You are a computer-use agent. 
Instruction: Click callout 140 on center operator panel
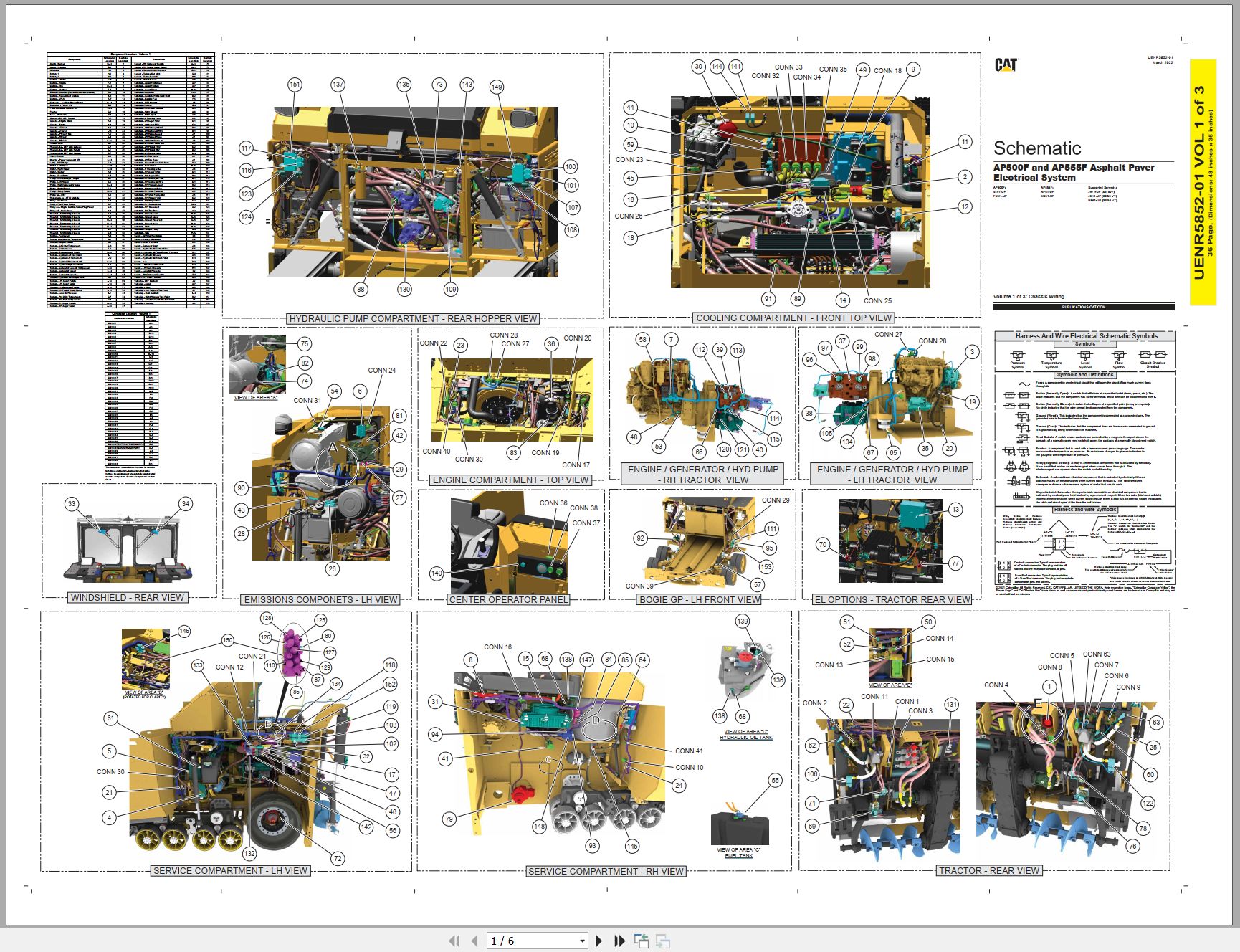[x=437, y=573]
